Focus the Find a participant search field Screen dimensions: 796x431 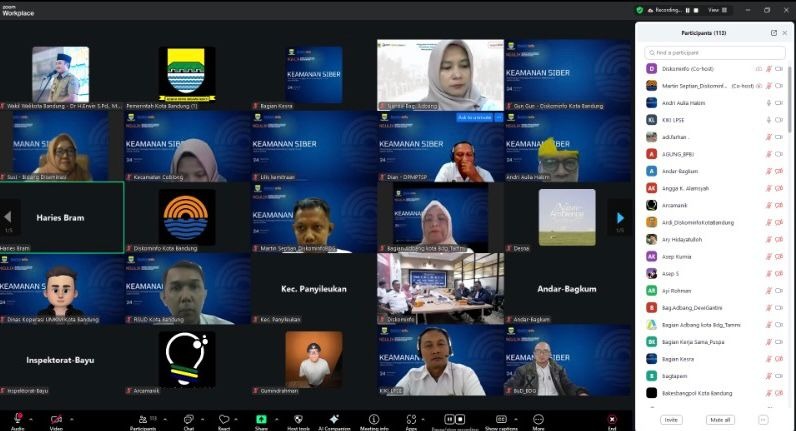coord(715,53)
